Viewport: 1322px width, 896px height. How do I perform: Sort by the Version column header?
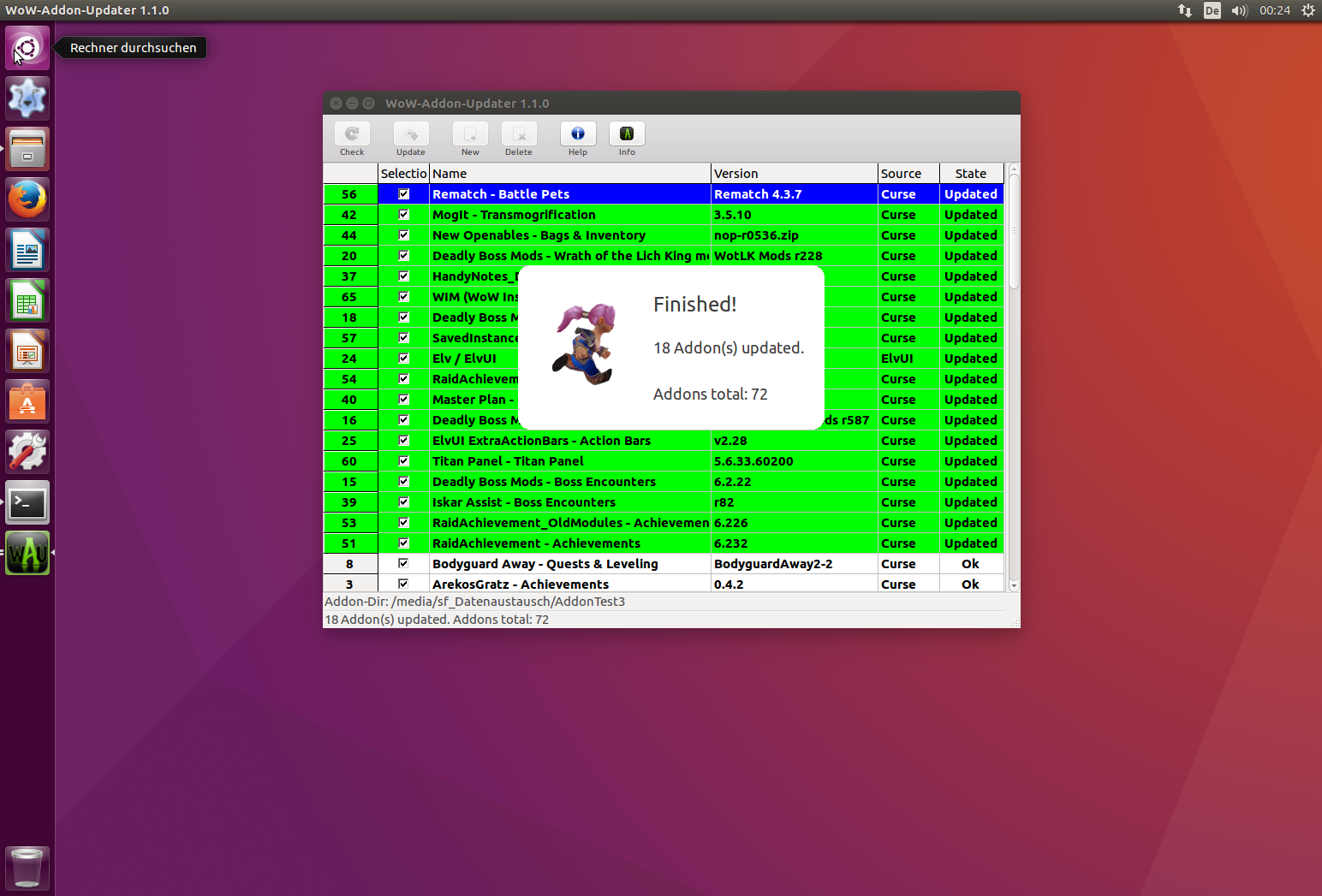coord(795,173)
